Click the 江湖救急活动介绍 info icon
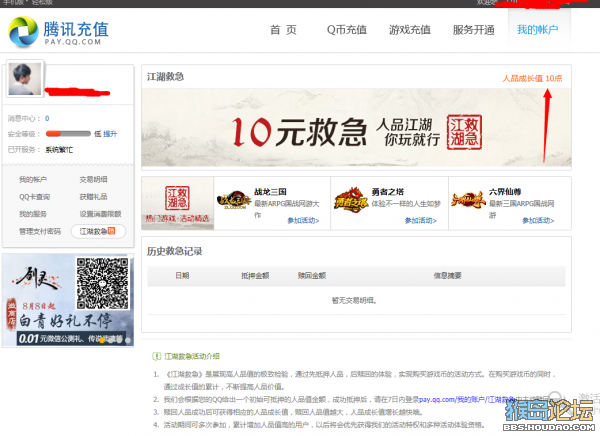Screen dimensions: 600x436 [157, 356]
